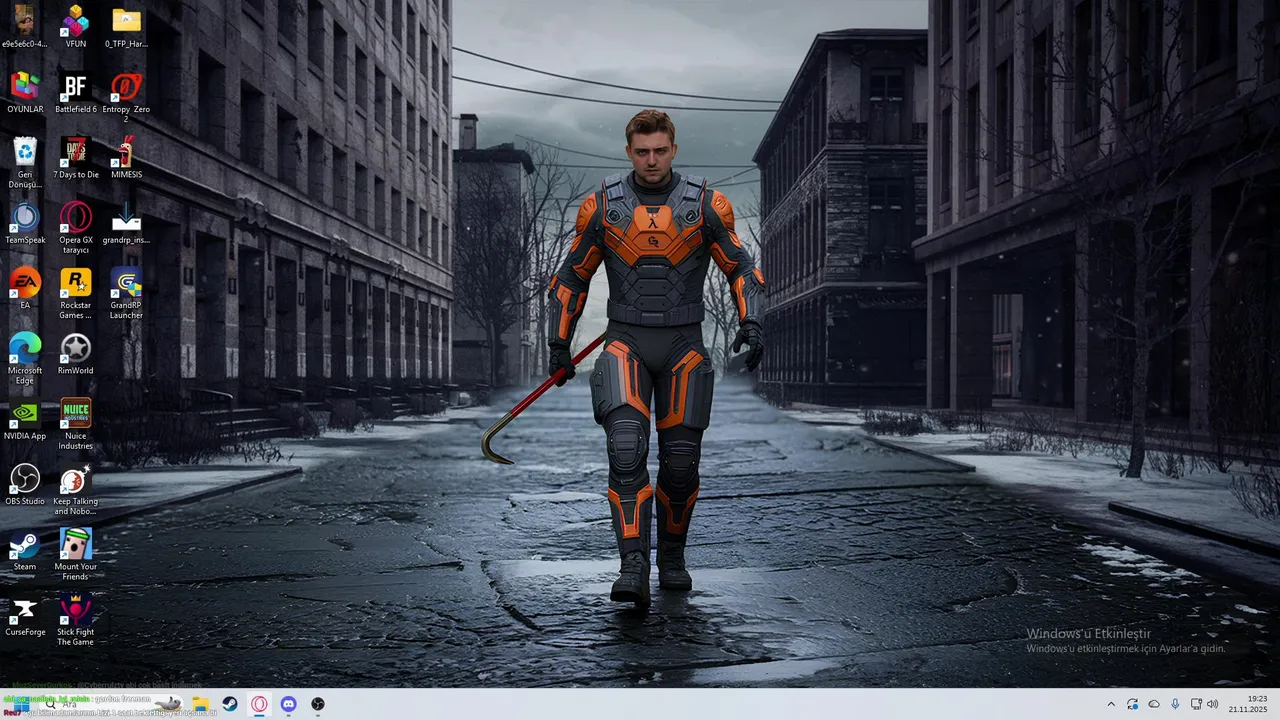Select the e9e5e6c0-4... image file icon

(x=25, y=26)
